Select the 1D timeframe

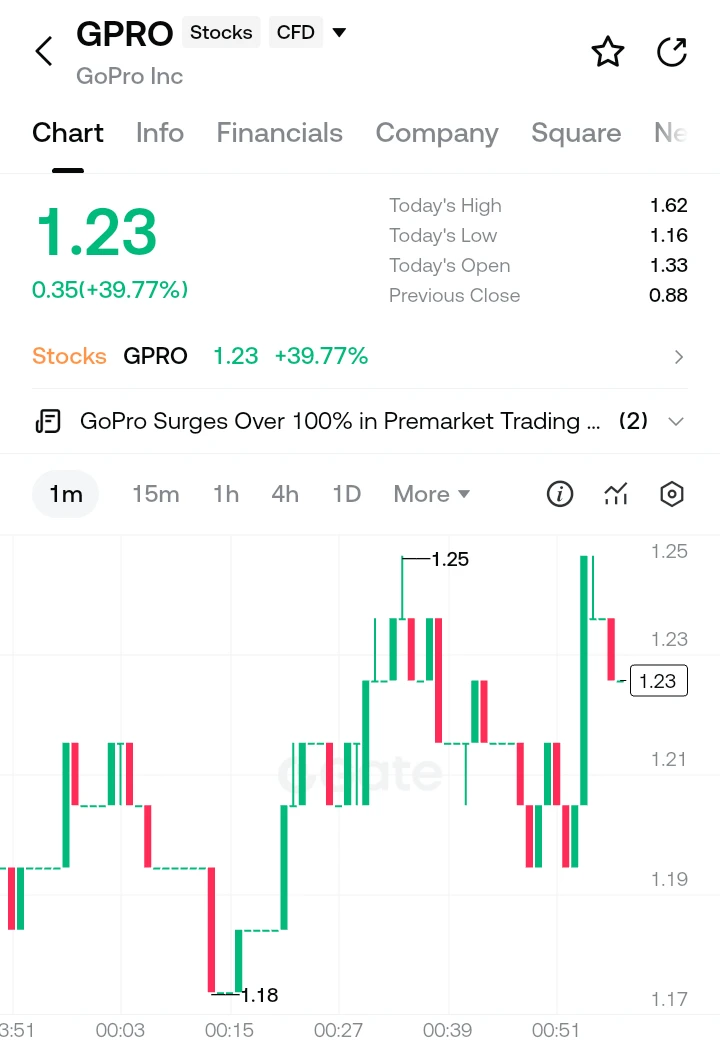coord(346,494)
